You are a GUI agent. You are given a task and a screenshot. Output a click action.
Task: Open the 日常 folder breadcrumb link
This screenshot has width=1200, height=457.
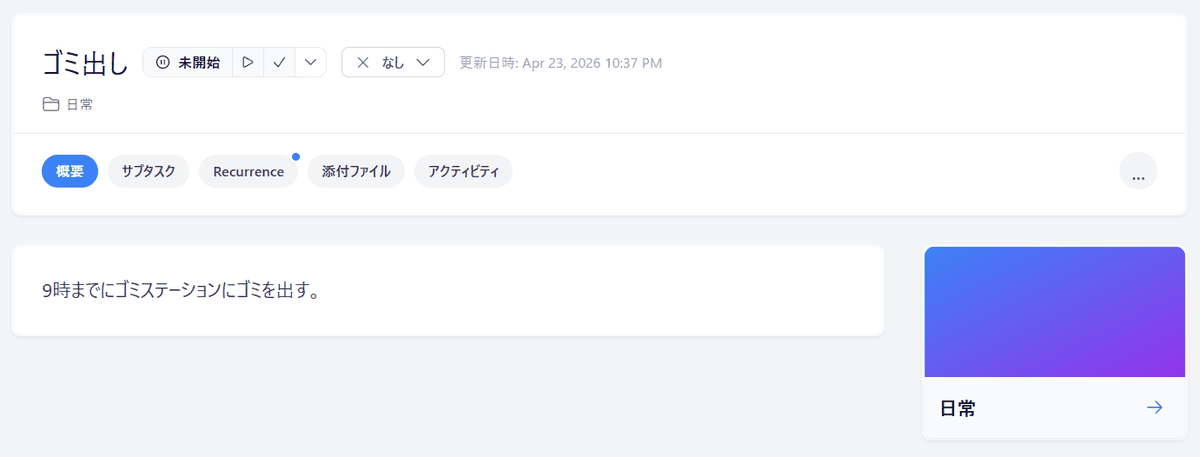point(80,104)
